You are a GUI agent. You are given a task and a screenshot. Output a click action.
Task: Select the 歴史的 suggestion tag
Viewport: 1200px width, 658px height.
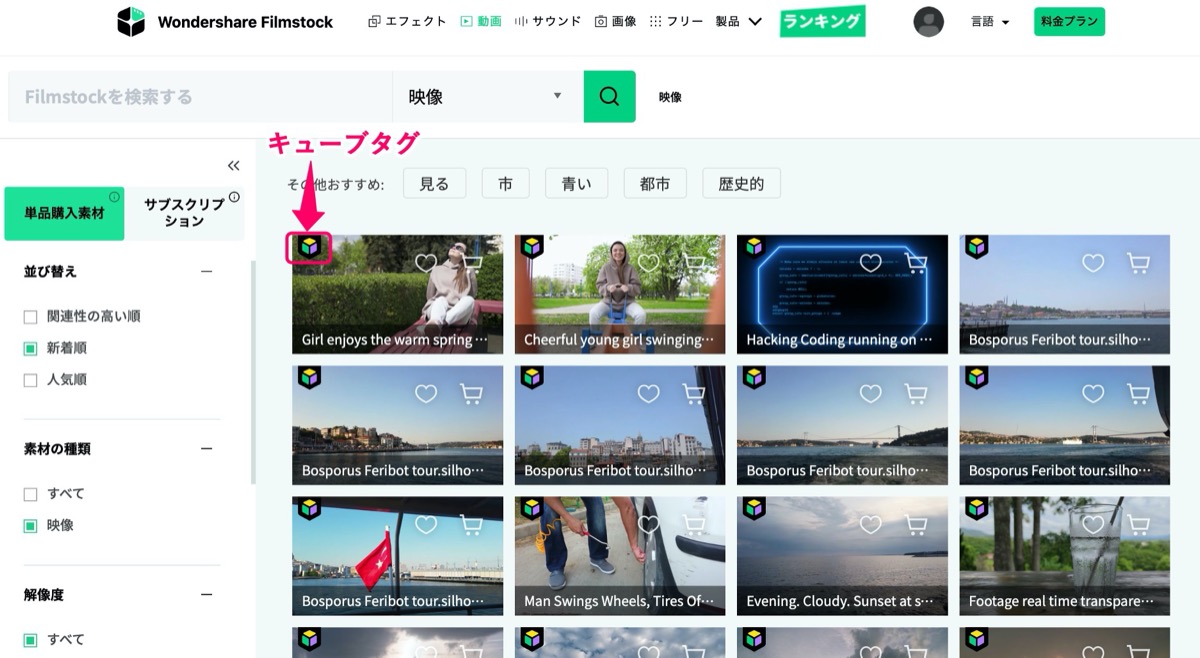pyautogui.click(x=741, y=184)
